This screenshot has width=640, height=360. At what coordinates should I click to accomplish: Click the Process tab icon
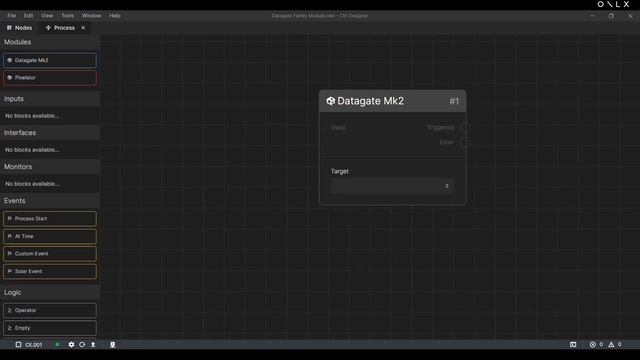tap(48, 28)
